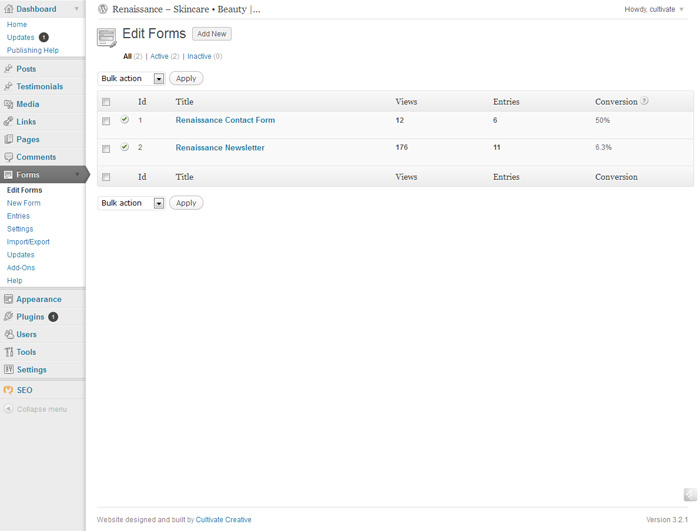Image resolution: width=700 pixels, height=531 pixels.
Task: Expand the Dashboard menu arrow
Action: (x=77, y=9)
